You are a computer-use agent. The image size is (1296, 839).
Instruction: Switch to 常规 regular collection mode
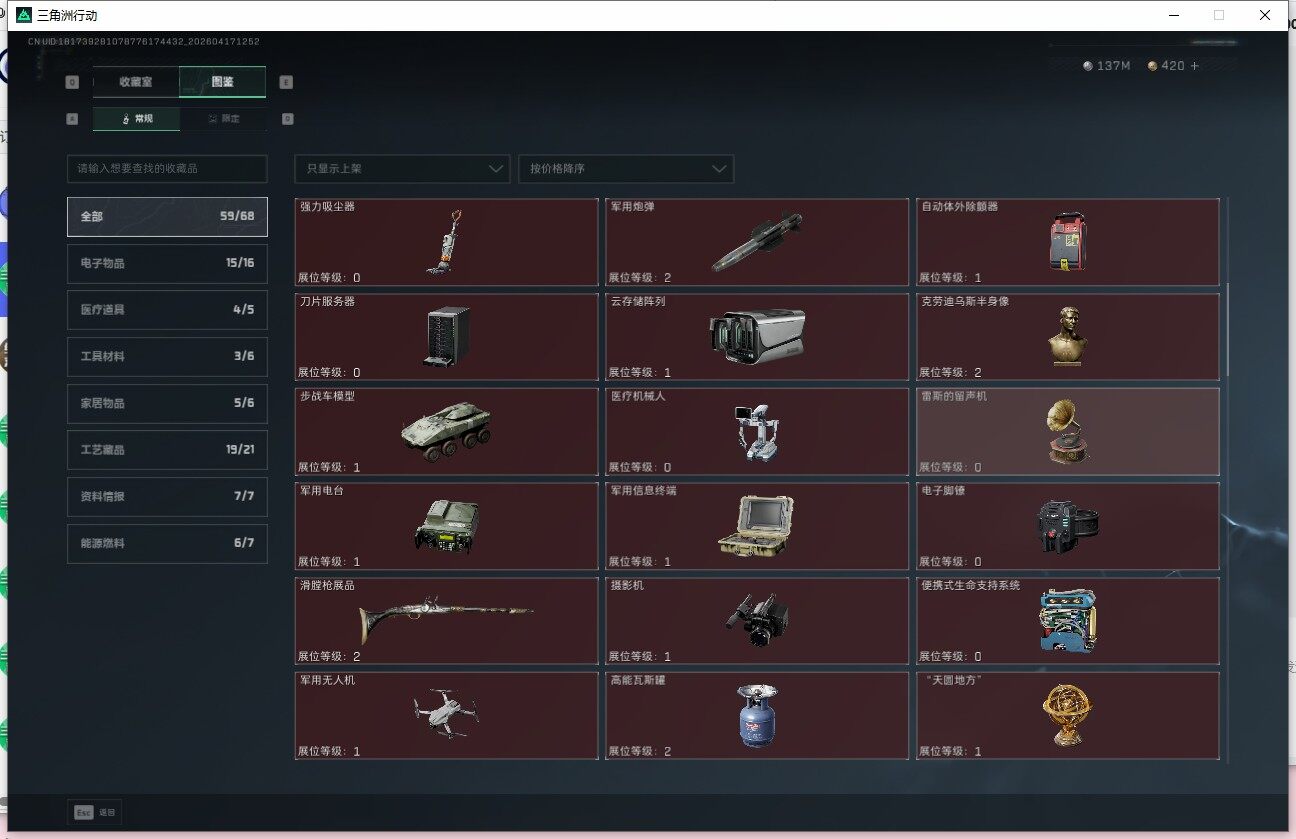click(137, 119)
